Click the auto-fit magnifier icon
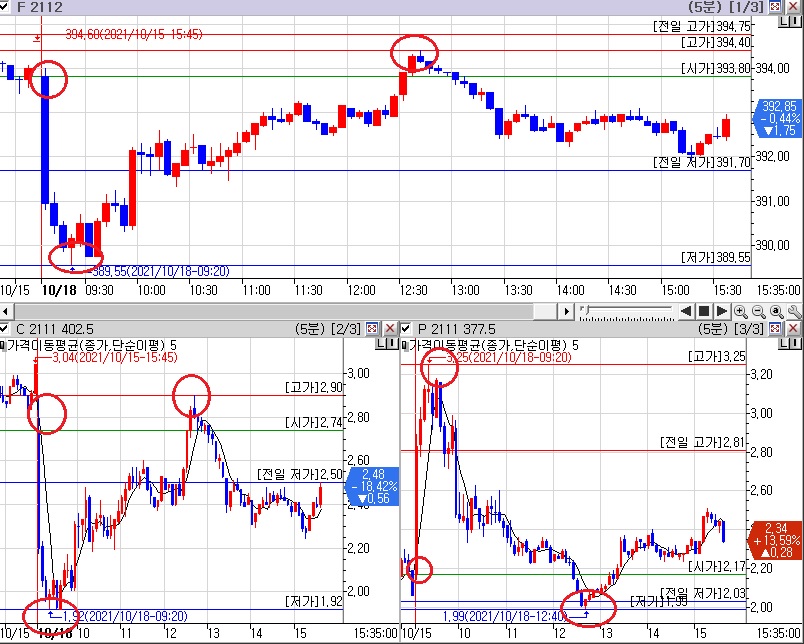Screen dimensions: 804x644 point(776,311)
